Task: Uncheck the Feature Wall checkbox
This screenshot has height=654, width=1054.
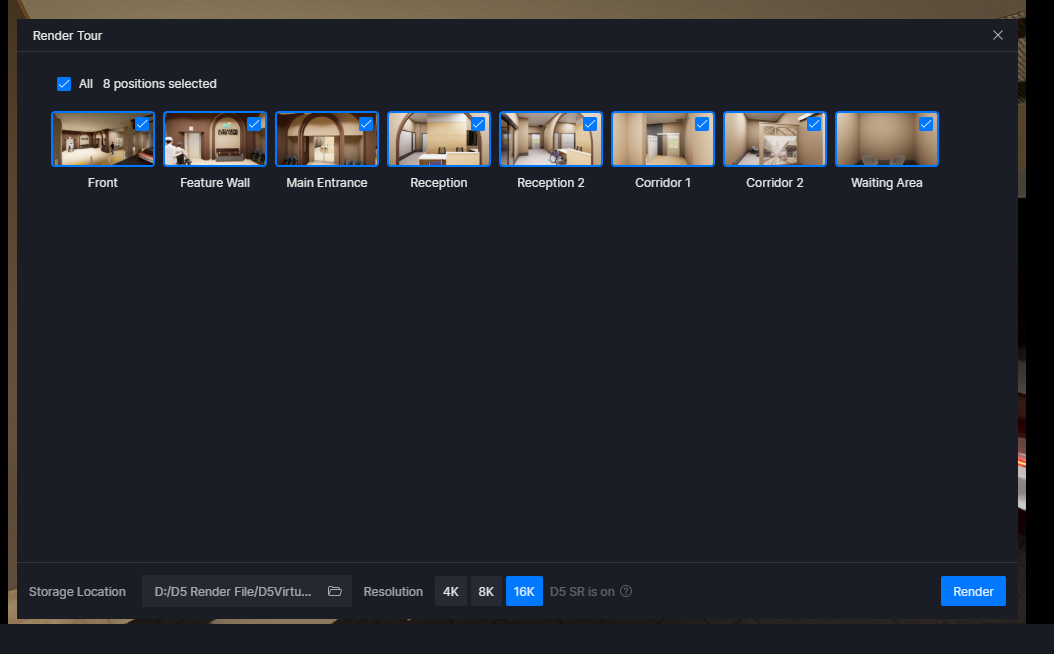Action: pos(254,124)
